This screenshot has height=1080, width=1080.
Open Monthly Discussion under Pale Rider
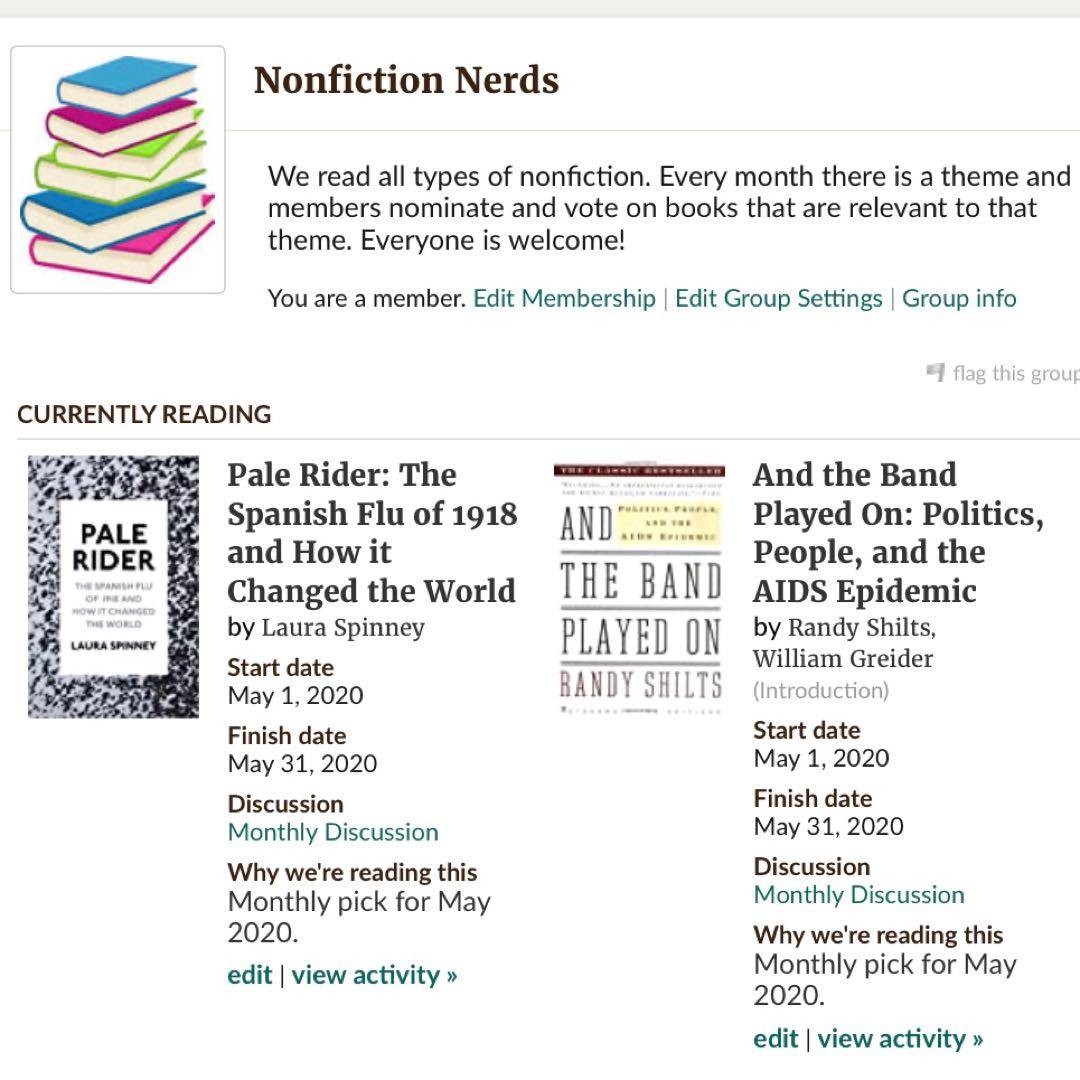click(x=333, y=832)
